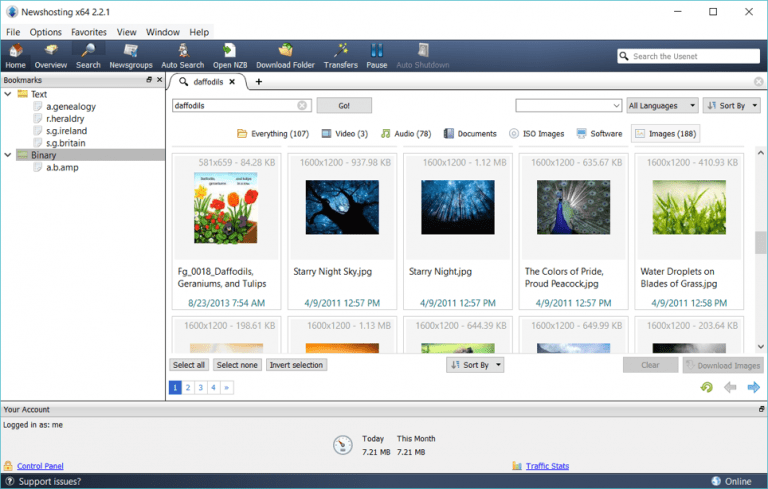Open the View menu

pos(126,32)
